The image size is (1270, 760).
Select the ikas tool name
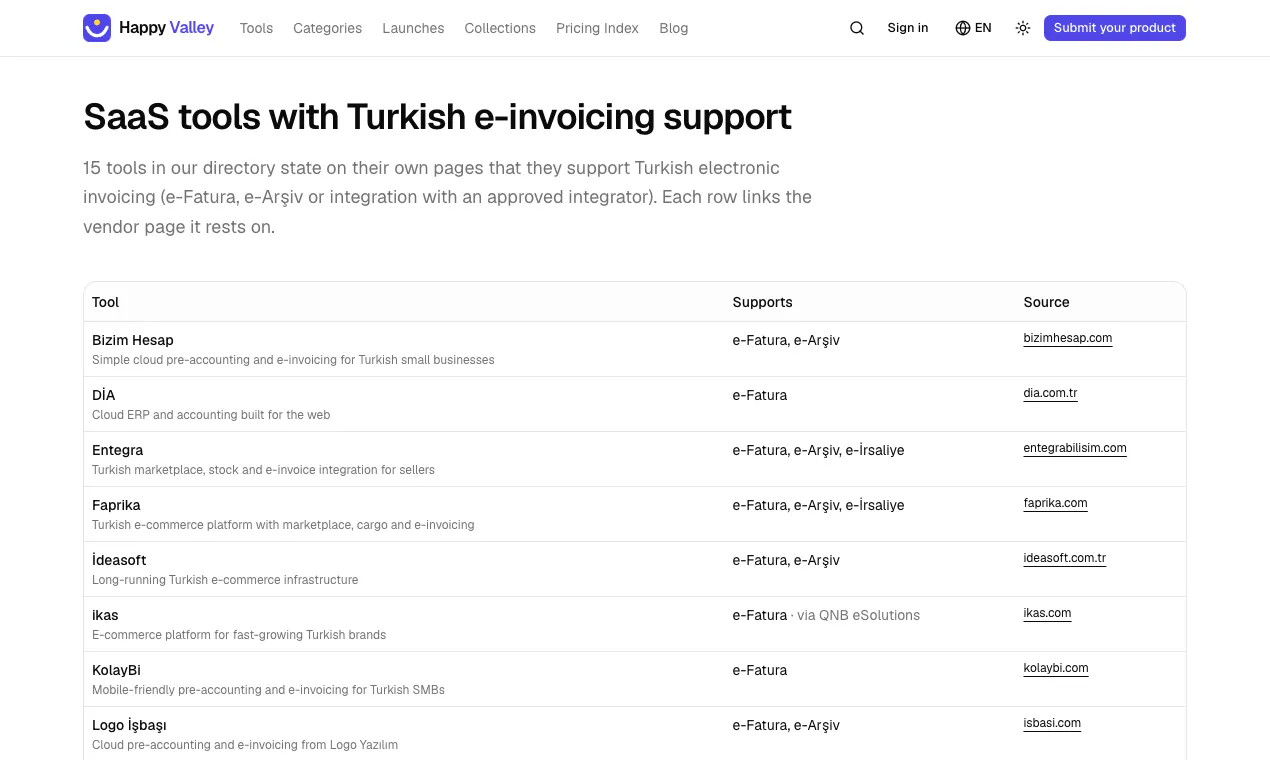[105, 615]
